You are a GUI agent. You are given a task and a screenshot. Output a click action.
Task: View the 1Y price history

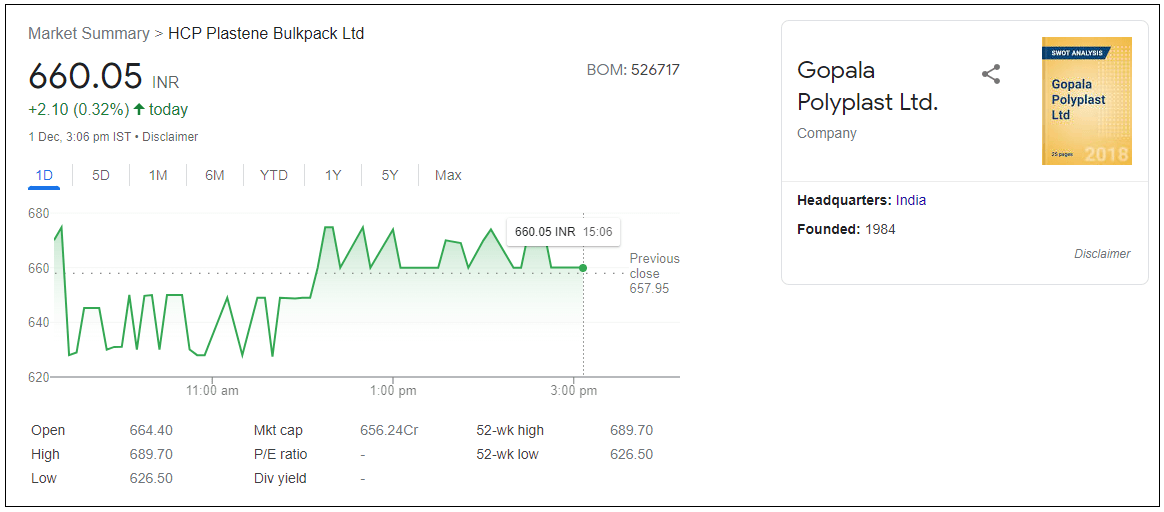tap(333, 176)
